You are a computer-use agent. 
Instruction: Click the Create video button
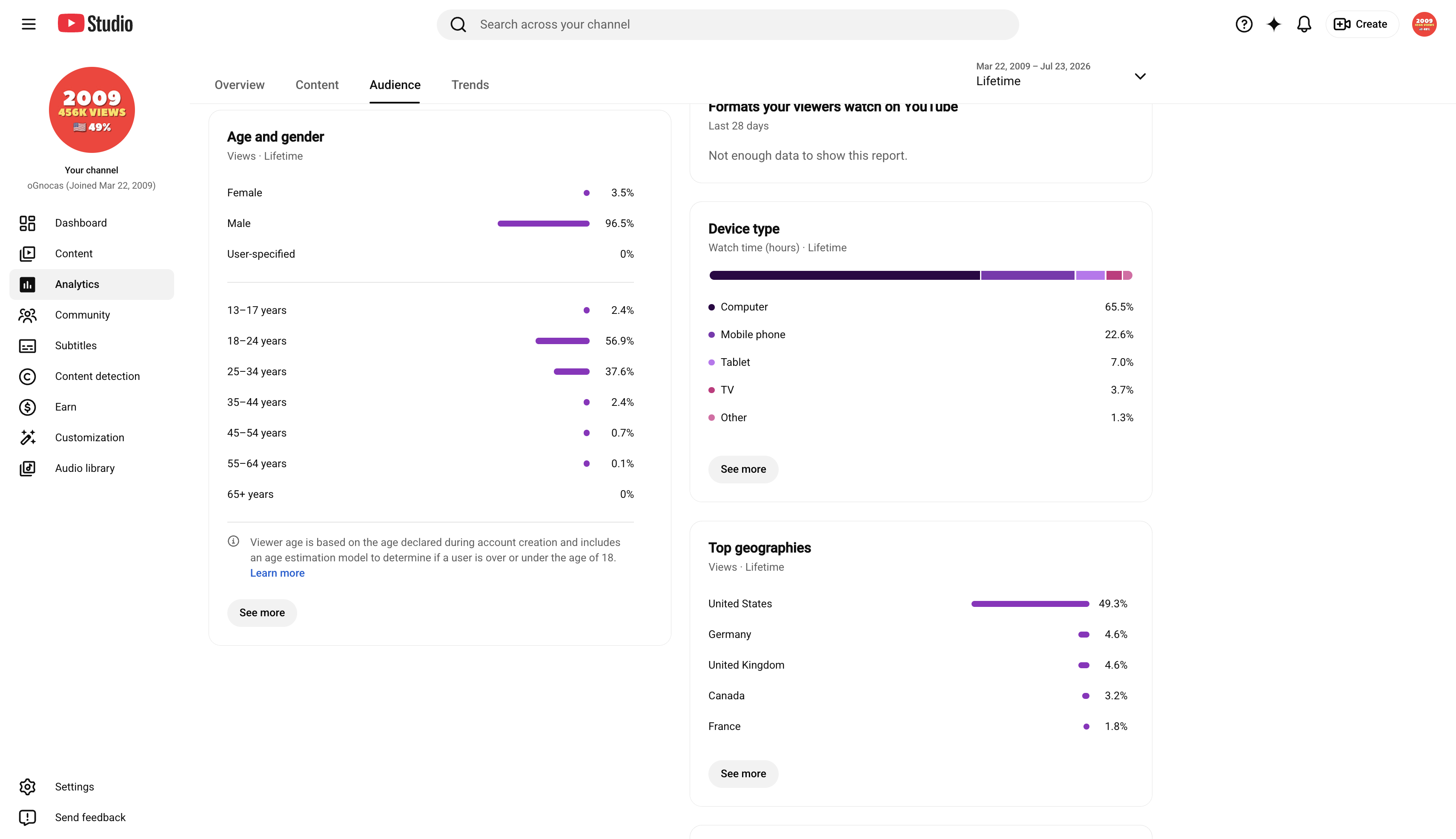pos(1361,24)
